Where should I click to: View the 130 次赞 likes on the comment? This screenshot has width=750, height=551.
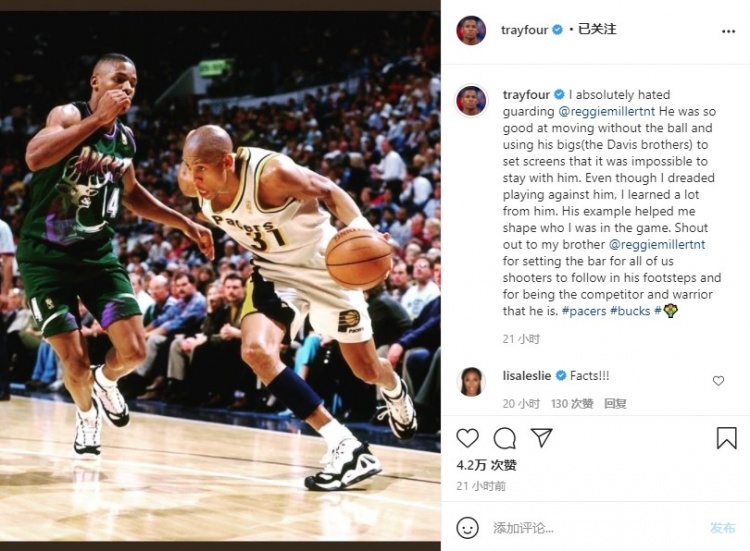coord(572,404)
